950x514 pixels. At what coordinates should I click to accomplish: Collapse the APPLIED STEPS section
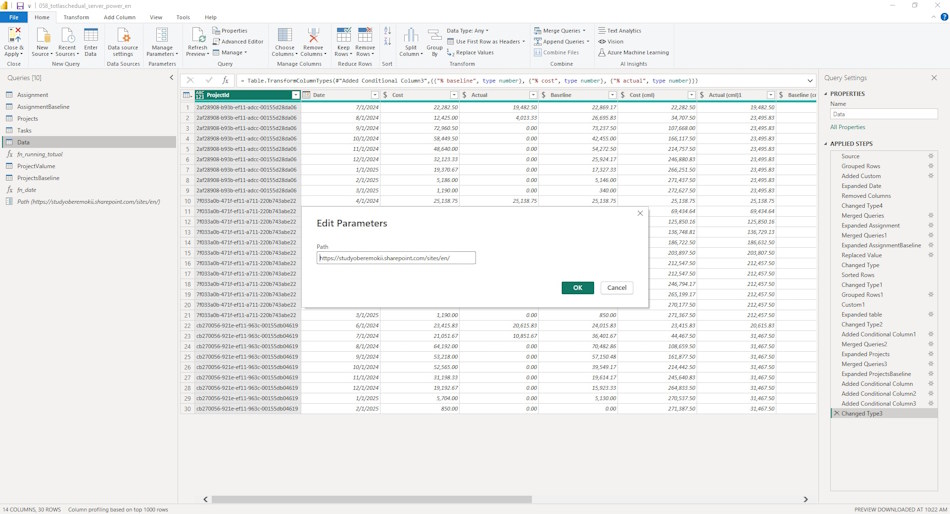click(x=826, y=144)
